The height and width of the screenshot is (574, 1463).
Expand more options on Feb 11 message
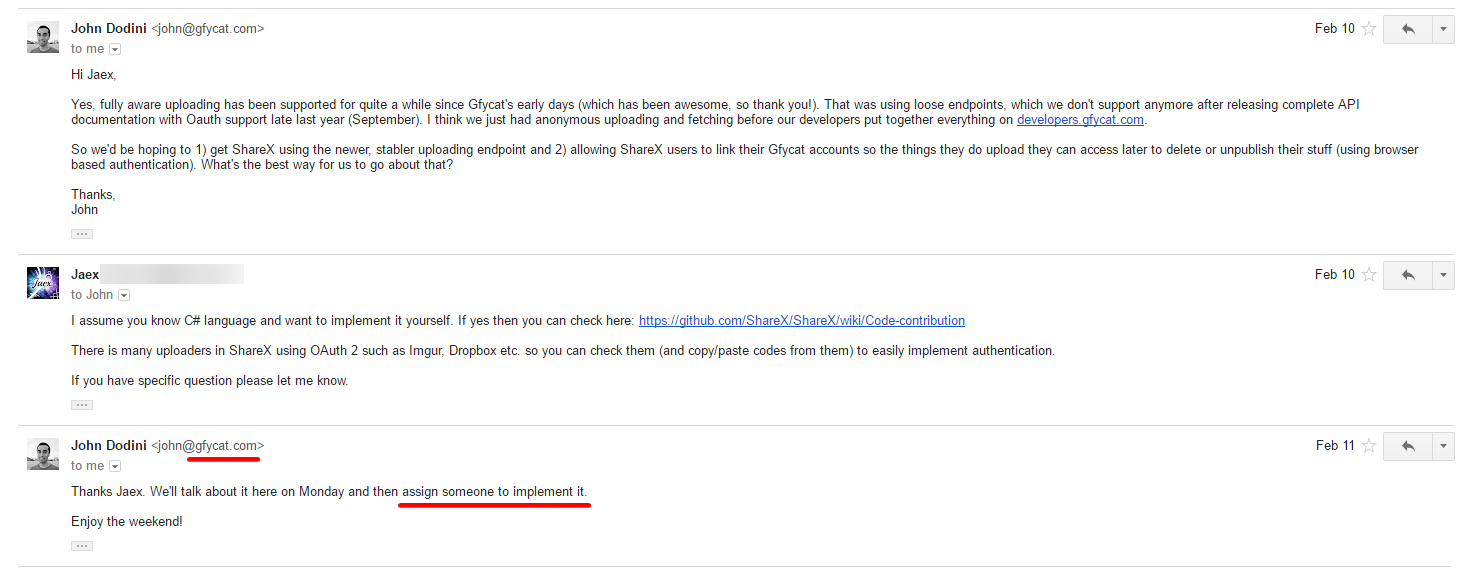pos(1443,446)
